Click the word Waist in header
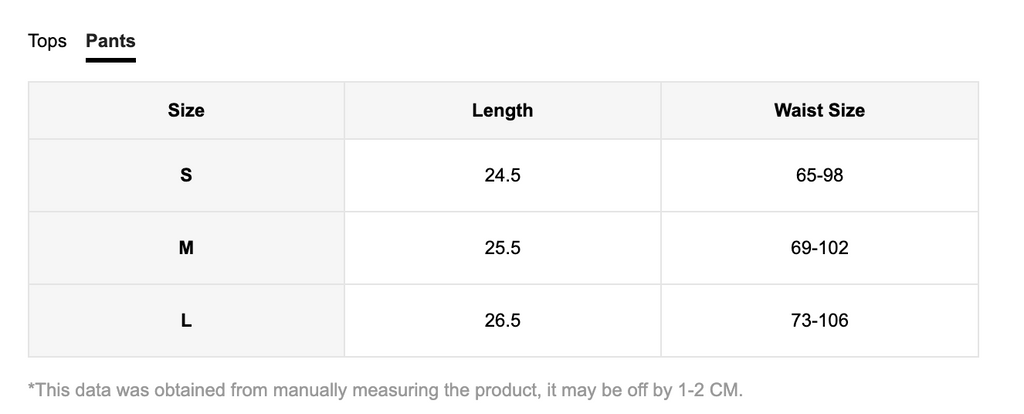This screenshot has width=1024, height=414. coord(795,110)
